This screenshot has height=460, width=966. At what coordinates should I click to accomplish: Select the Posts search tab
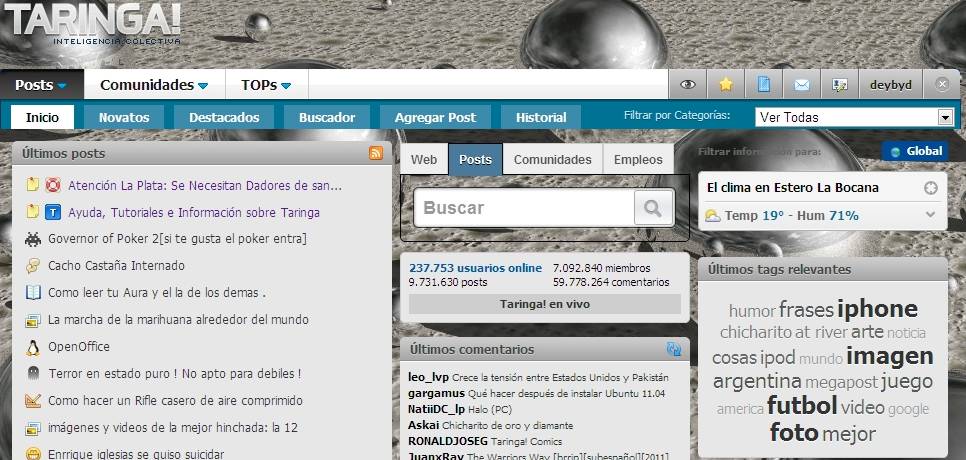pyautogui.click(x=476, y=159)
